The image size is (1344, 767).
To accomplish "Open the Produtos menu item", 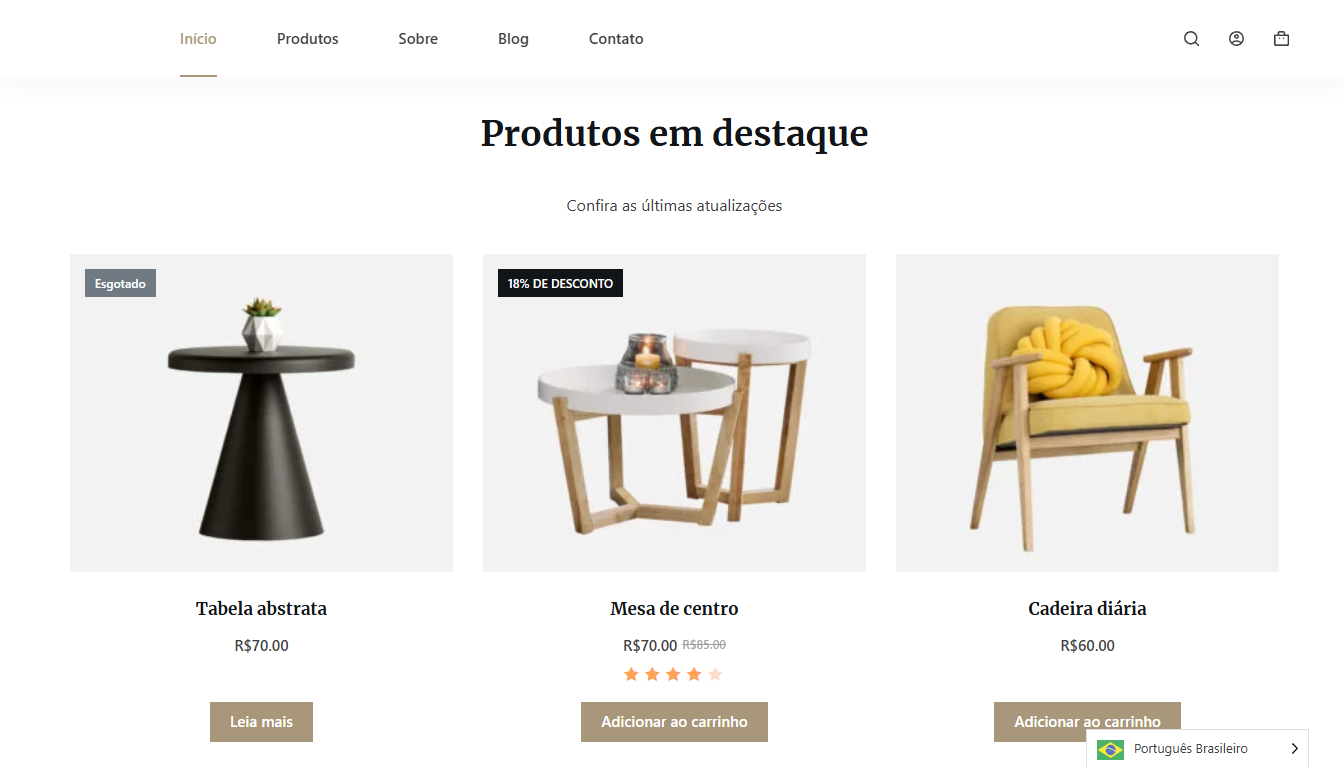I will pyautogui.click(x=308, y=39).
